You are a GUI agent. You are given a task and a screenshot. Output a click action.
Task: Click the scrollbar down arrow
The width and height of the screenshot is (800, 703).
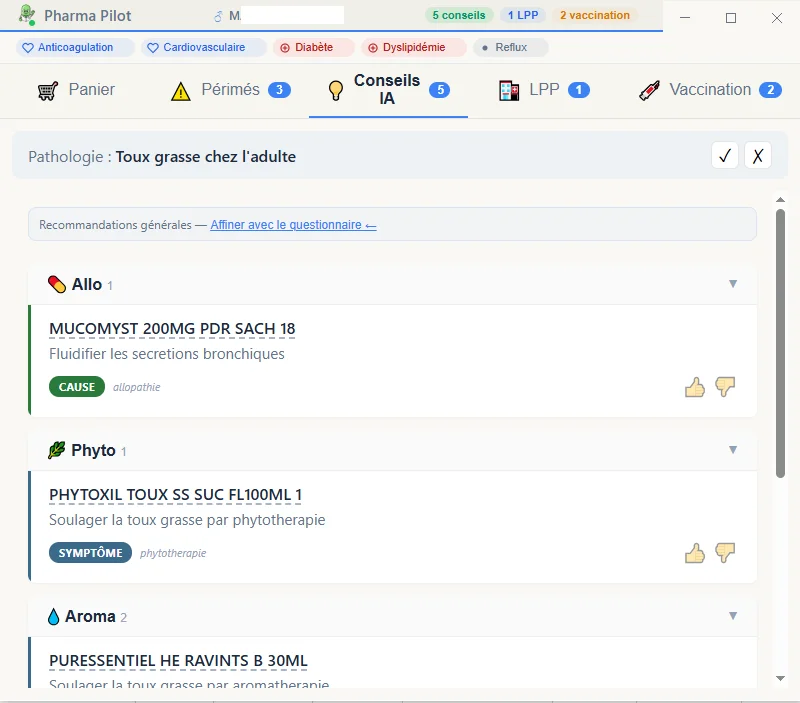click(780, 678)
